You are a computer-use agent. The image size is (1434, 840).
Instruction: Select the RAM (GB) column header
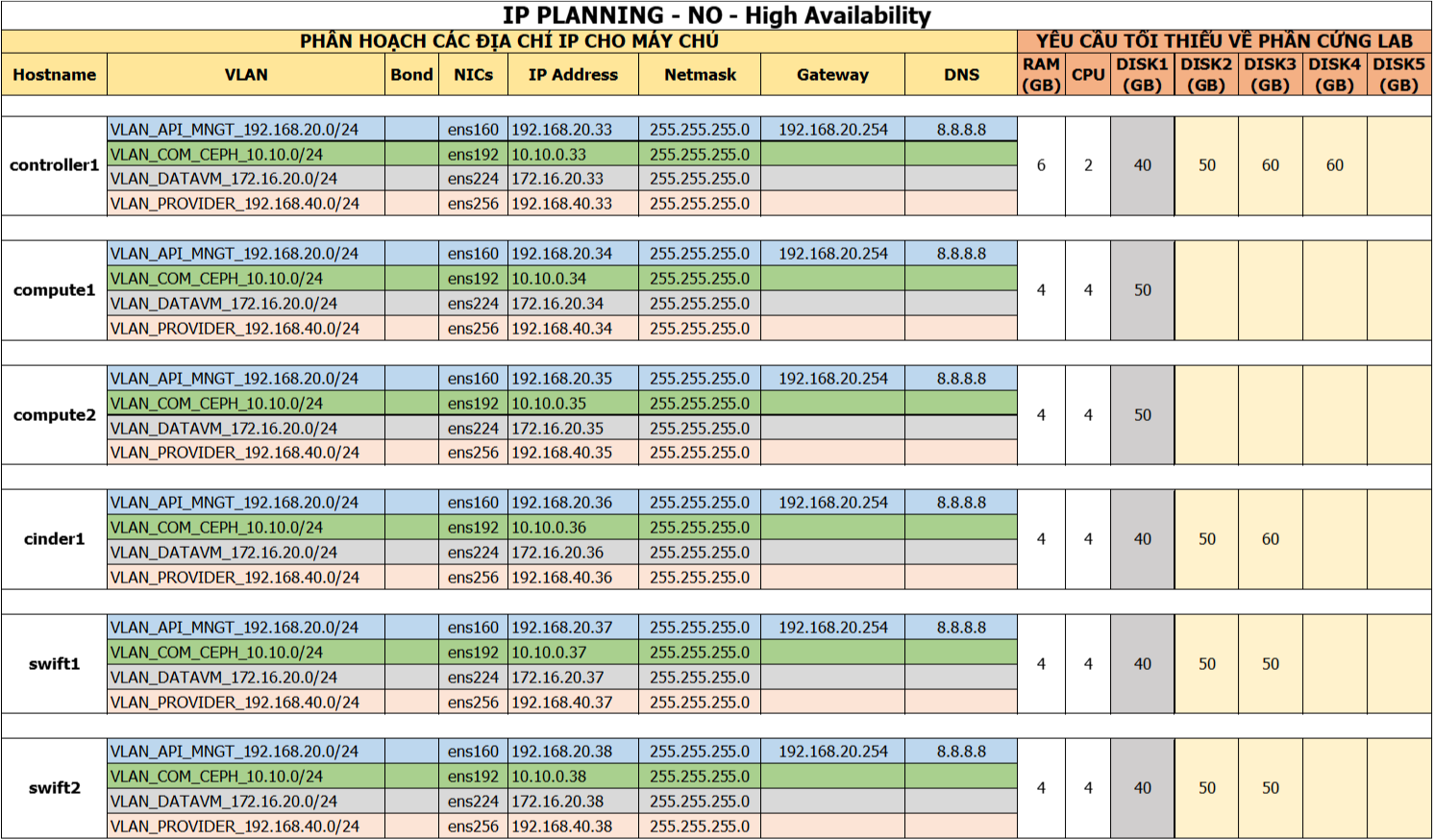click(1041, 75)
